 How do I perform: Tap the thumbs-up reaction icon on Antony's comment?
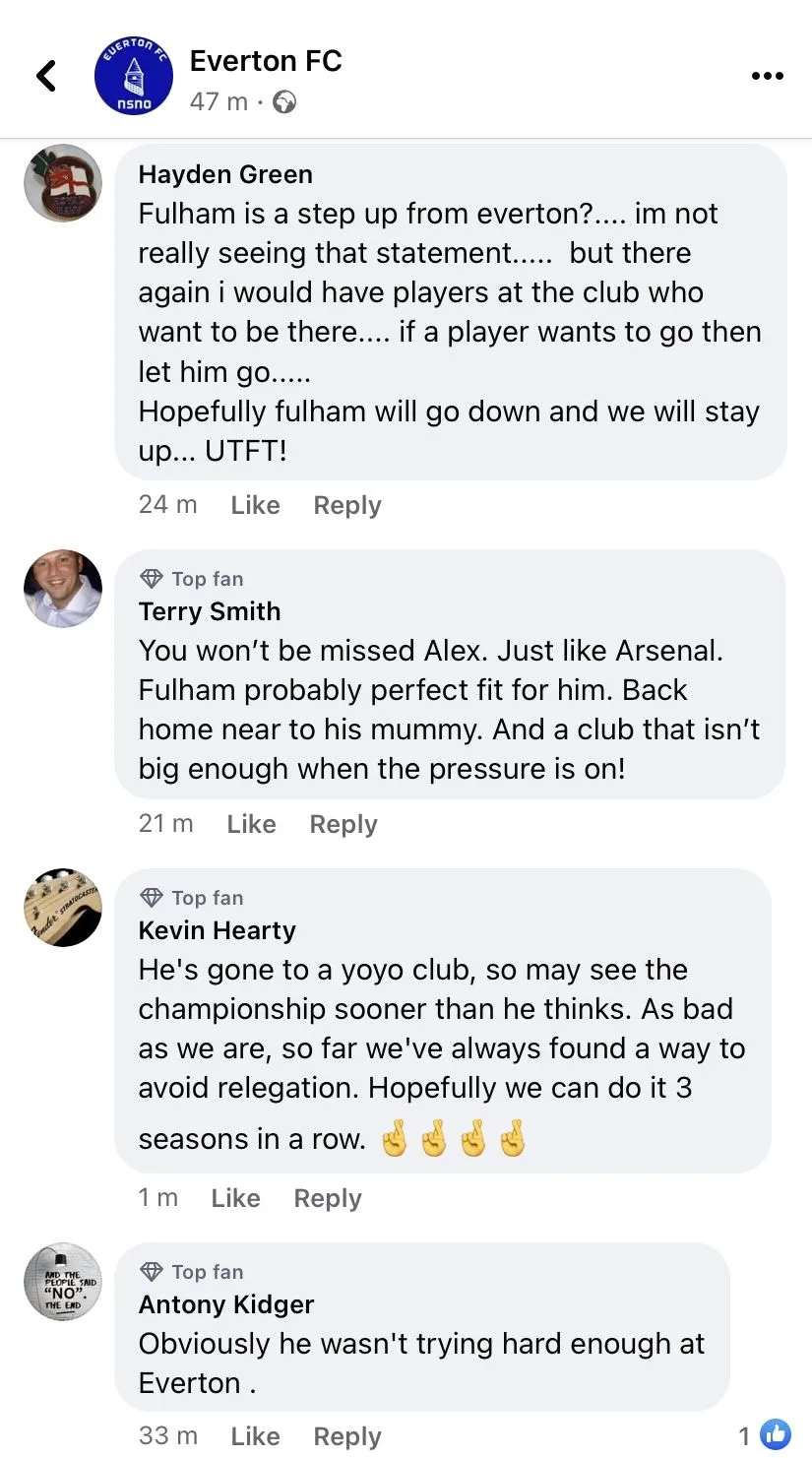776,1434
